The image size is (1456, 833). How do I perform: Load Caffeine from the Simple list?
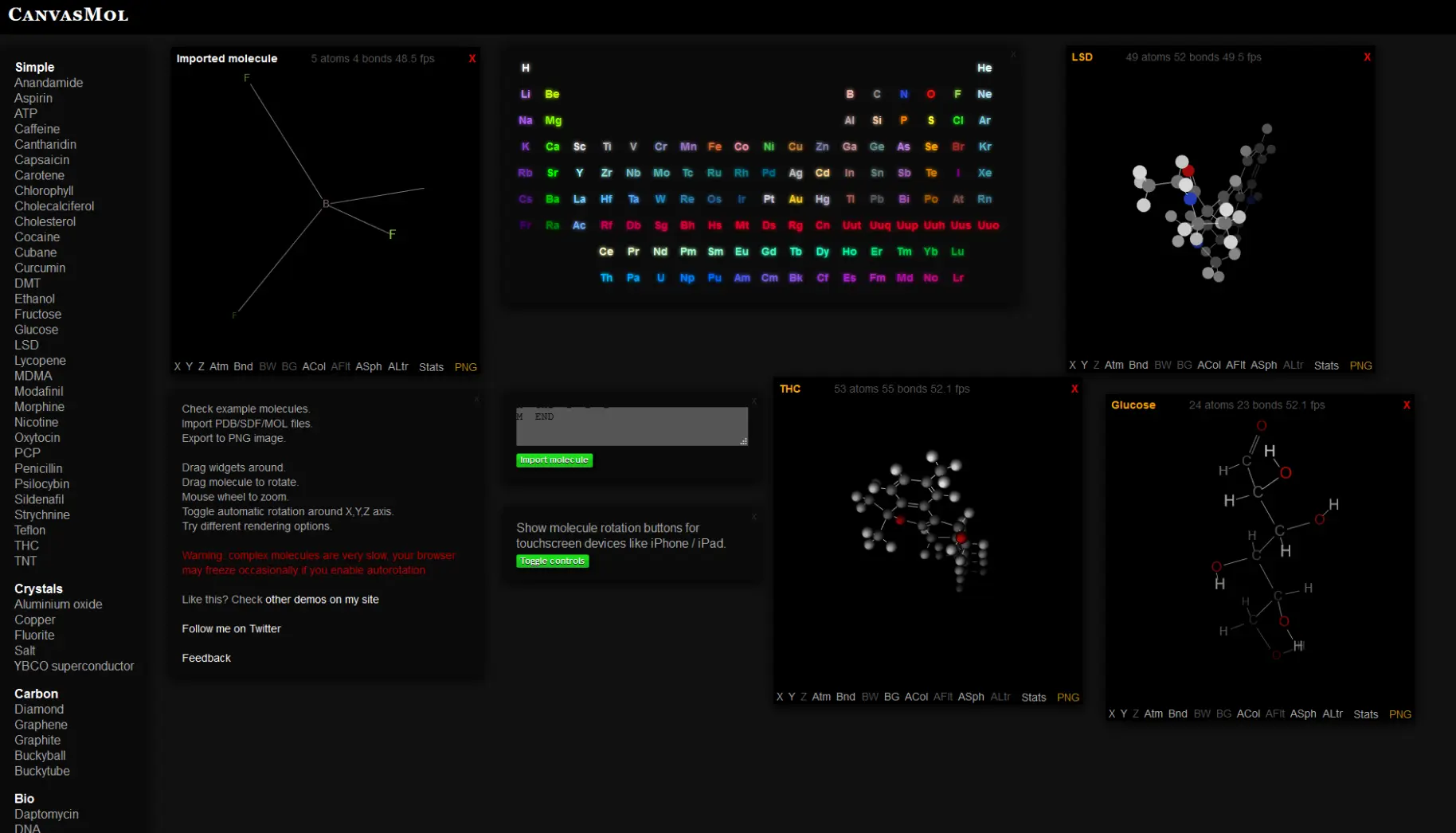(x=37, y=129)
